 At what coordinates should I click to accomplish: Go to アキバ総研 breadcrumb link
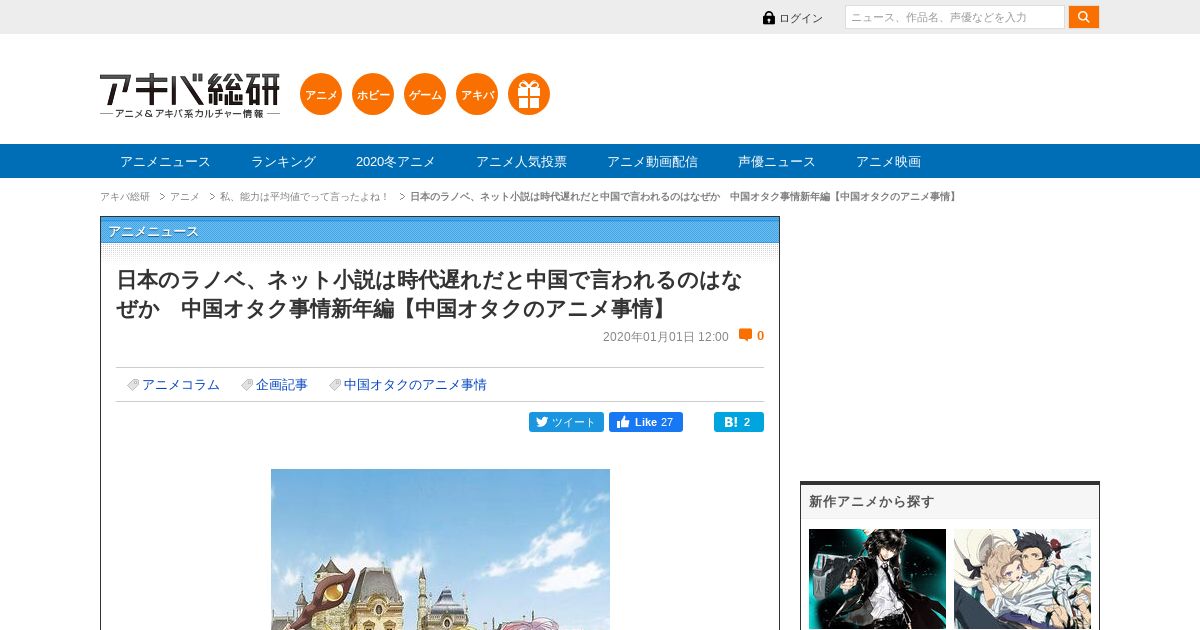pos(125,196)
